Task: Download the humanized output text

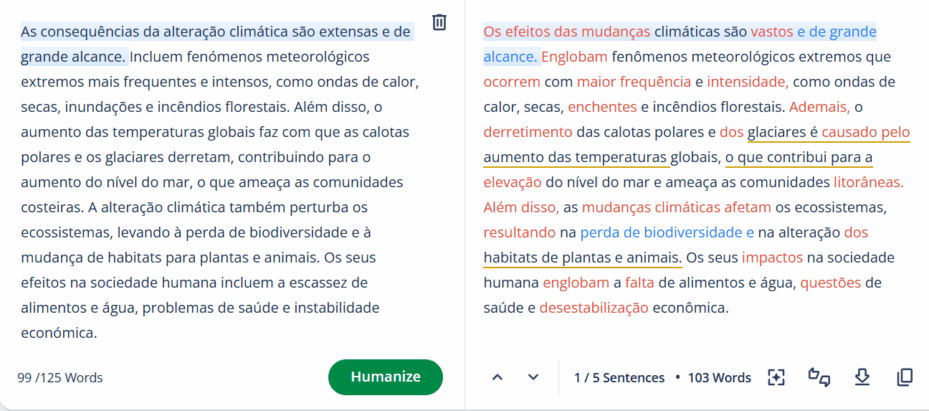Action: [862, 377]
